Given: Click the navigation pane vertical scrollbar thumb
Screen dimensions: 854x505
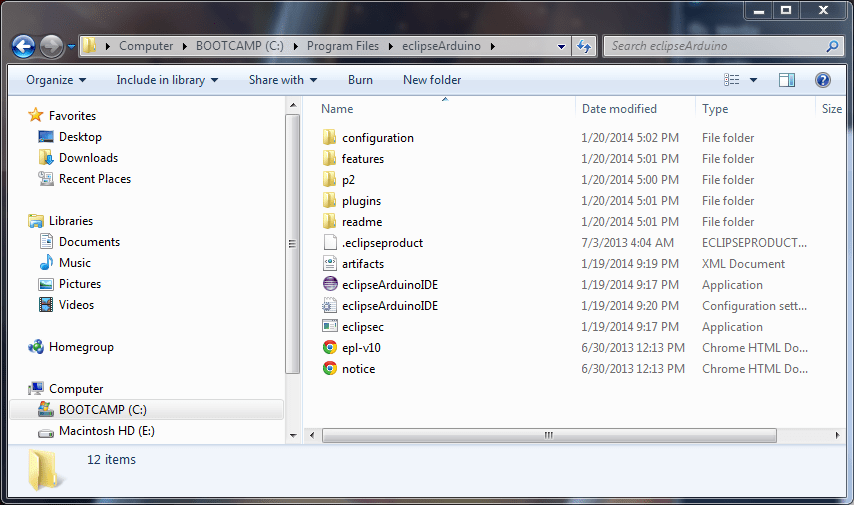Looking at the screenshot, I should (293, 244).
